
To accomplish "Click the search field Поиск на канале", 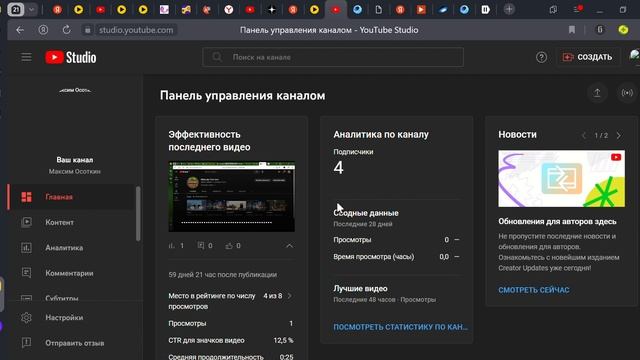I will pyautogui.click(x=333, y=57).
